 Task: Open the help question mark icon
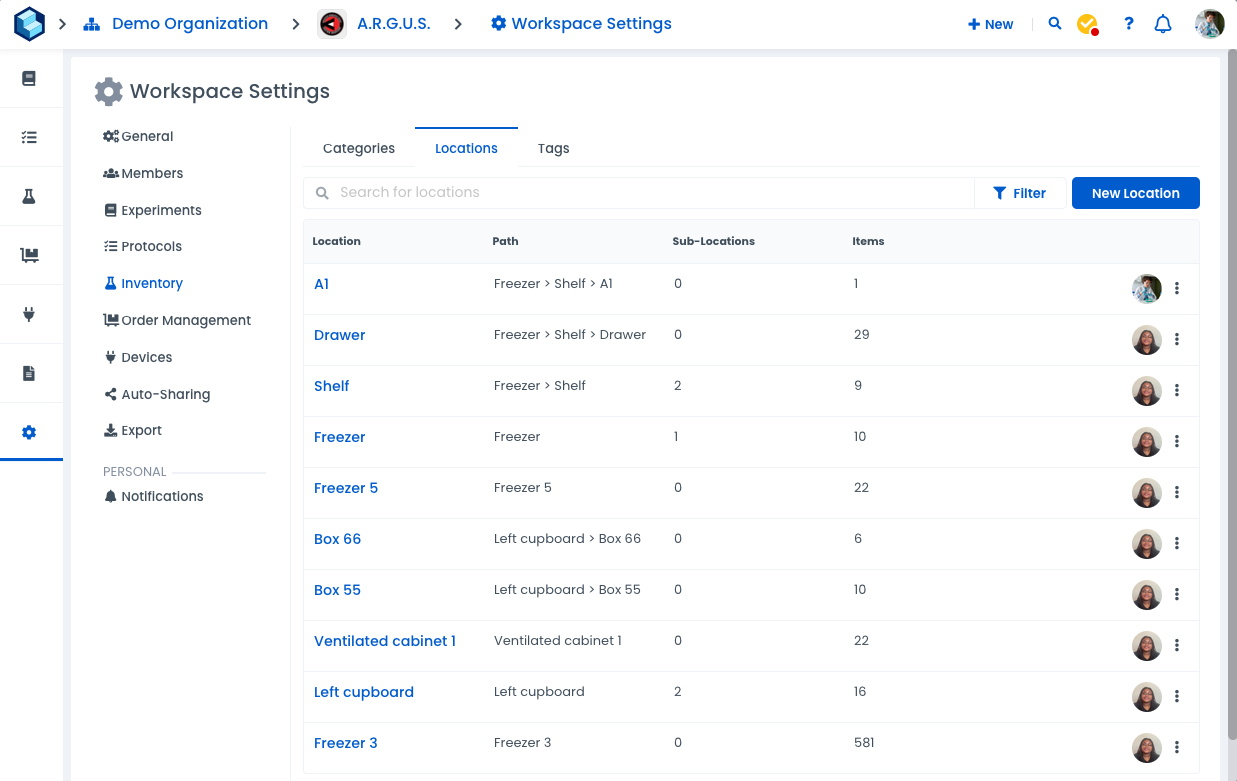click(1129, 24)
